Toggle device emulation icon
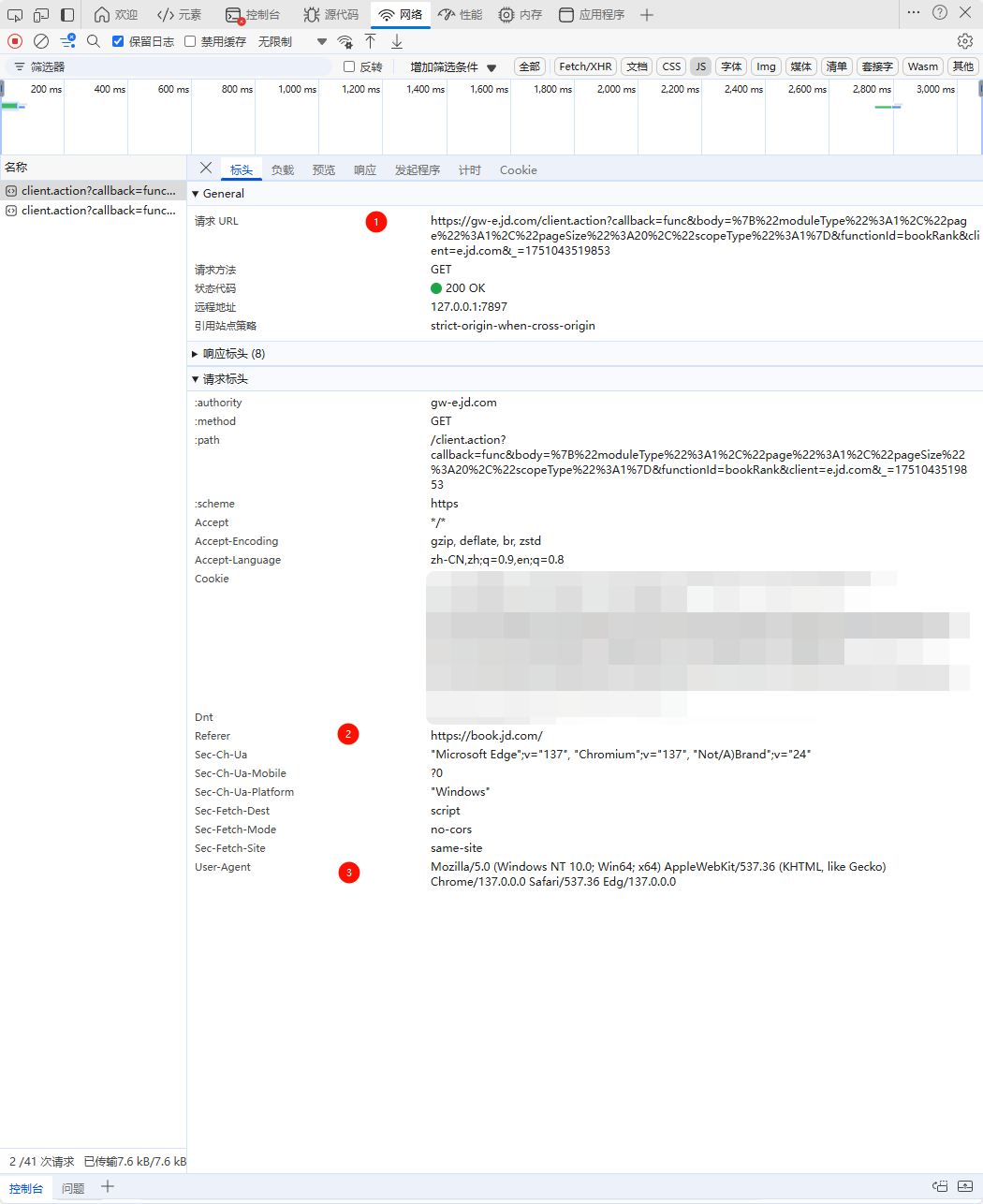This screenshot has height=1204, width=983. 41,15
